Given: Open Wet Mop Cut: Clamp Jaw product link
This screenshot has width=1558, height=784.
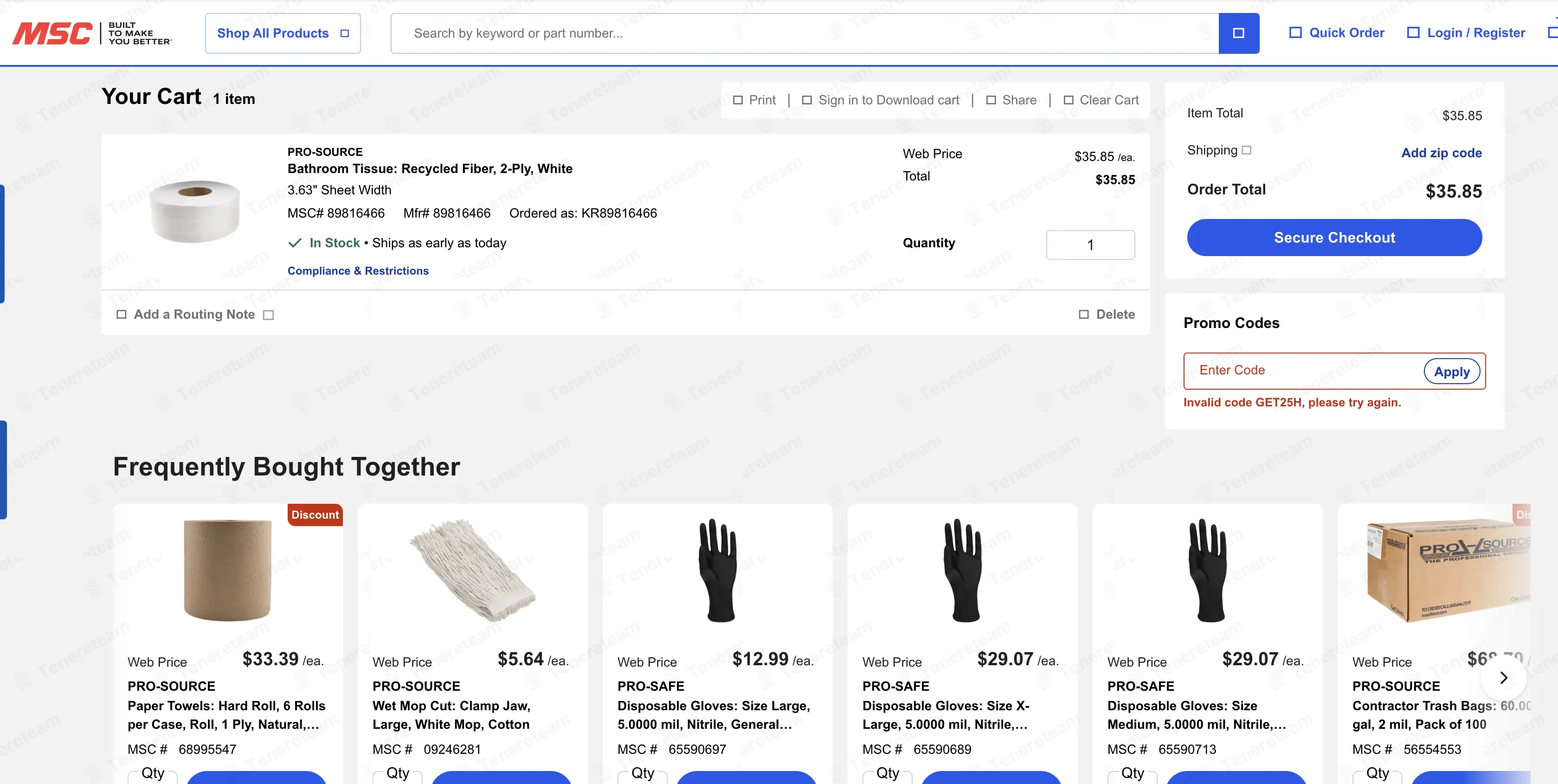Looking at the screenshot, I should 451,715.
